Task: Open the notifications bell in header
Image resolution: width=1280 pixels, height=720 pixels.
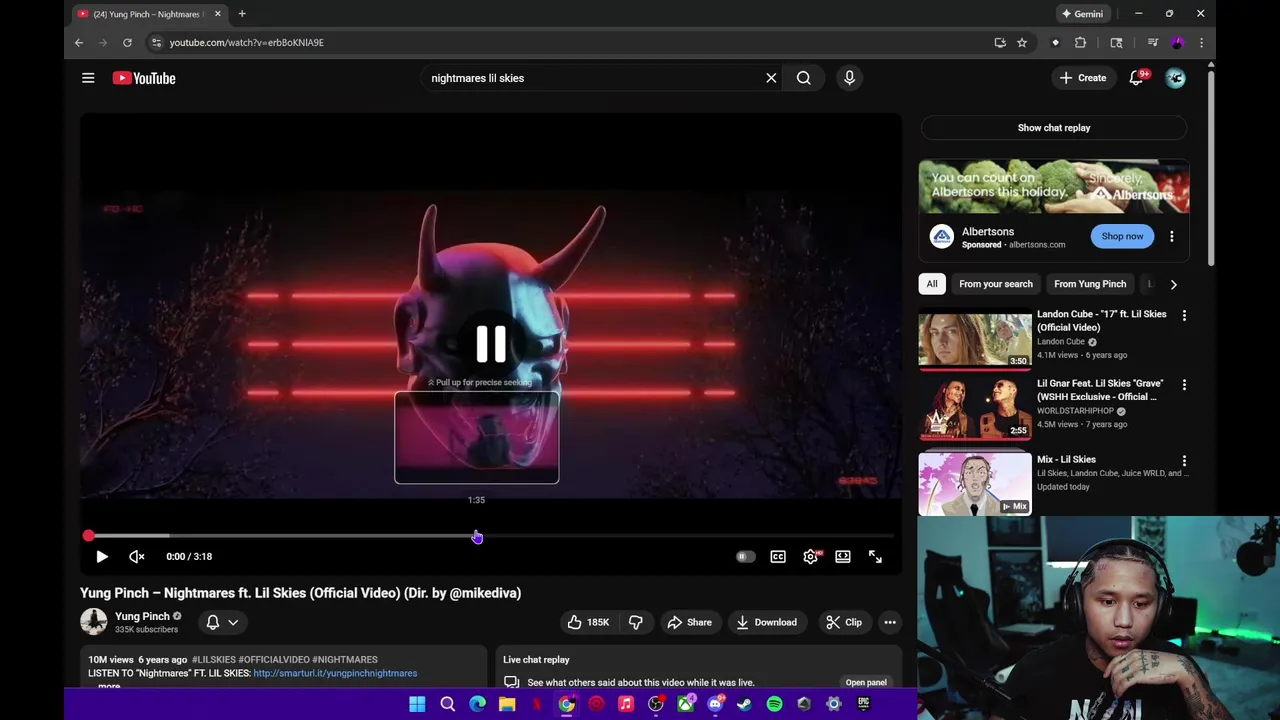Action: (1136, 78)
